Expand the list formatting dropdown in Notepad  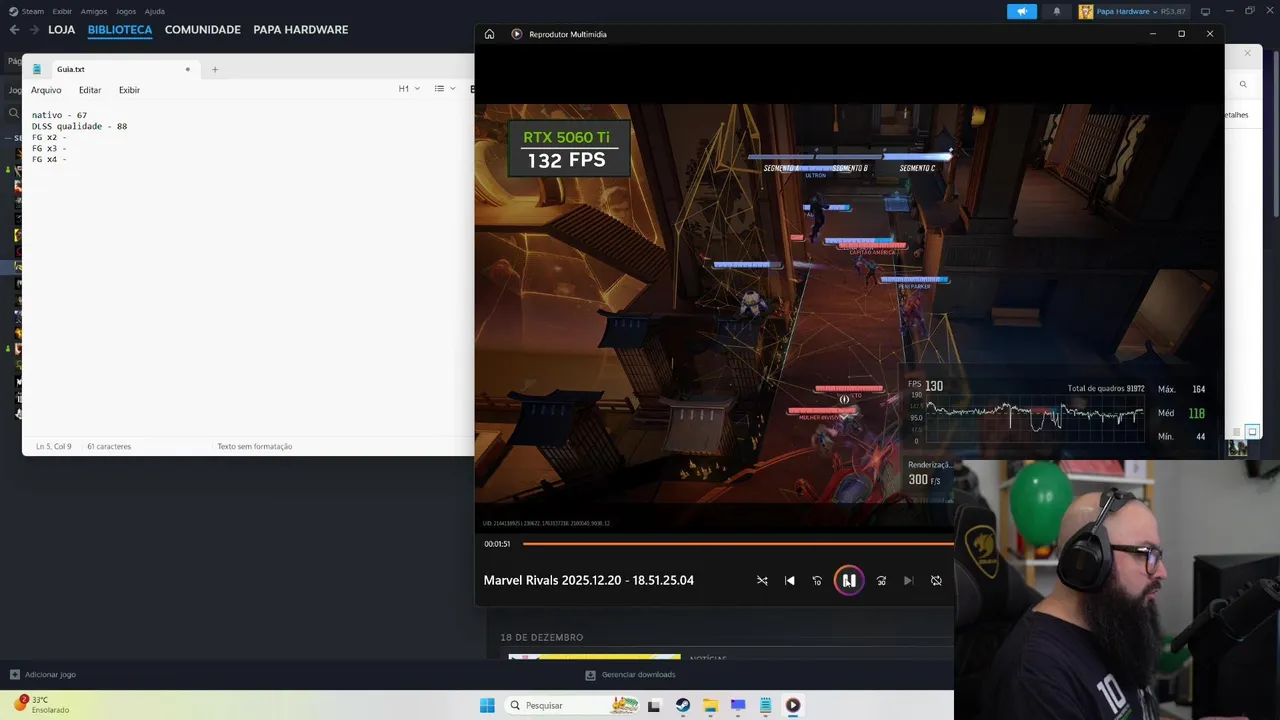point(444,89)
